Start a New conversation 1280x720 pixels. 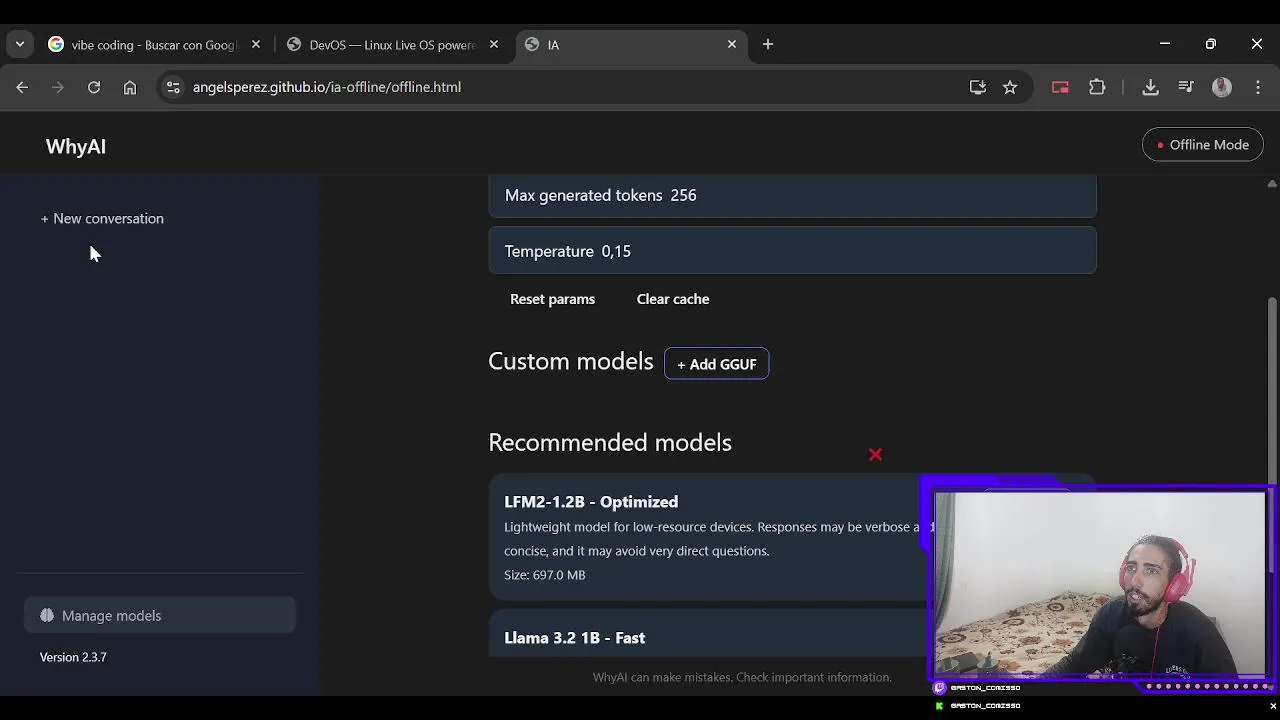[x=102, y=218]
